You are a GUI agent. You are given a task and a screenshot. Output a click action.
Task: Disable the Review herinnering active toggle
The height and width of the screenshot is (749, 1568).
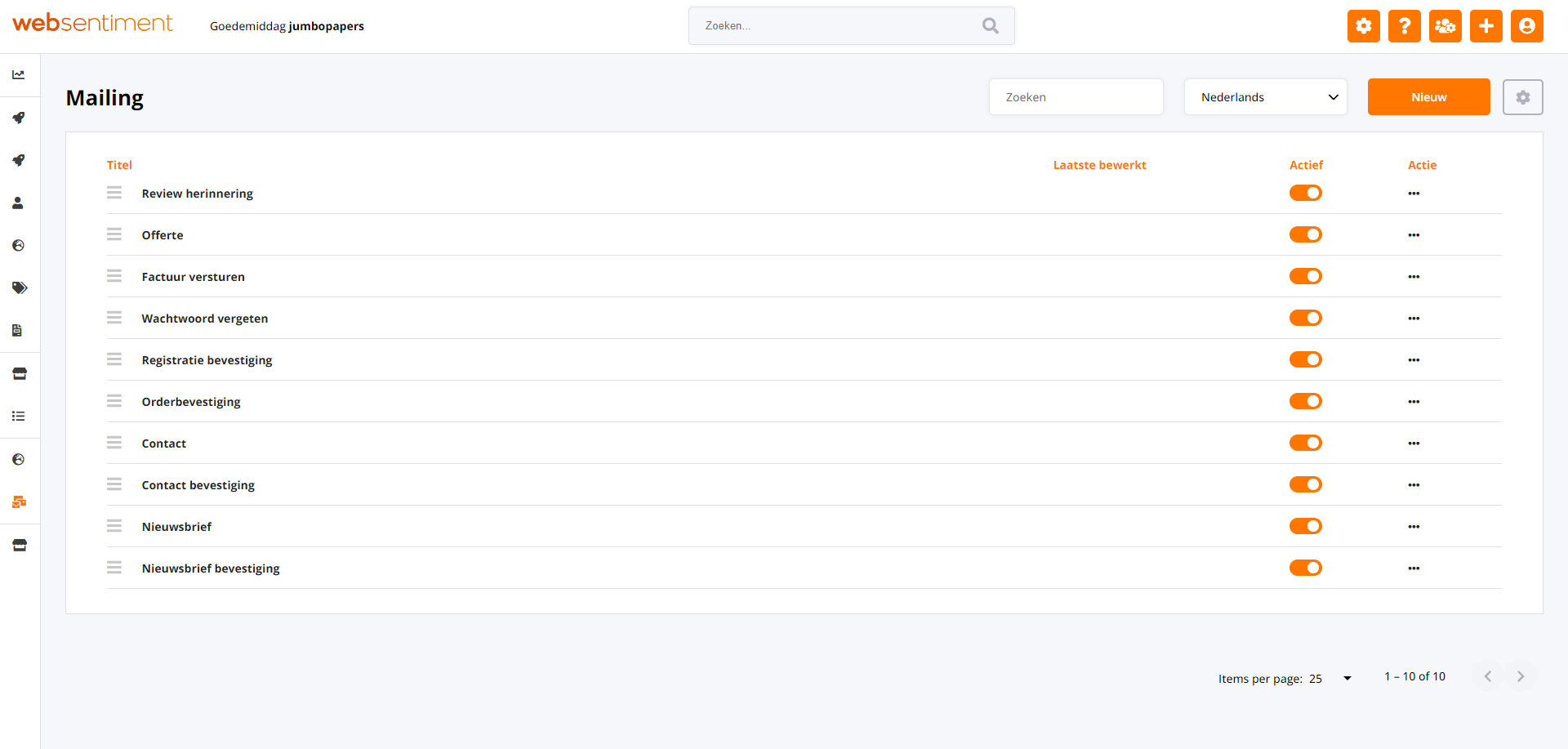tap(1305, 193)
